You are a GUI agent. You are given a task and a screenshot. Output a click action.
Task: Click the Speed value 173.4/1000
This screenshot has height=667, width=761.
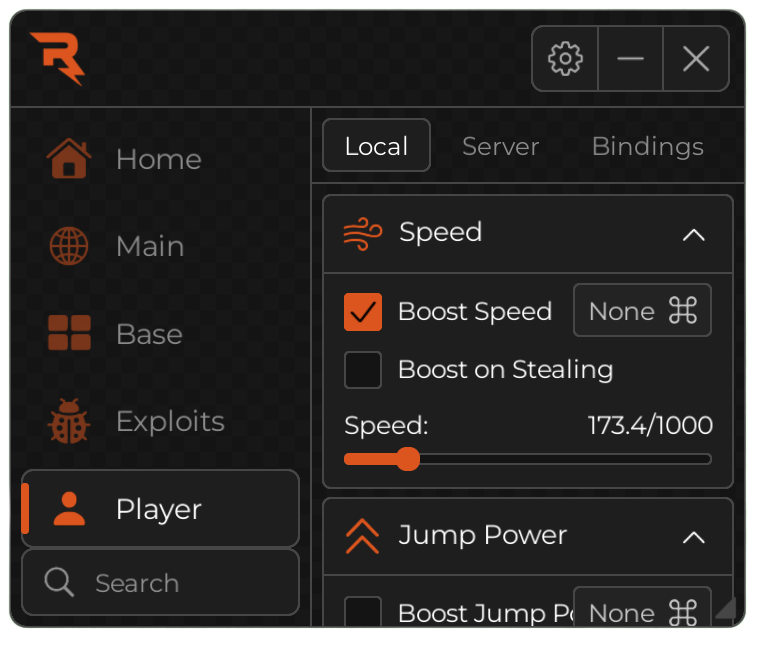650,425
